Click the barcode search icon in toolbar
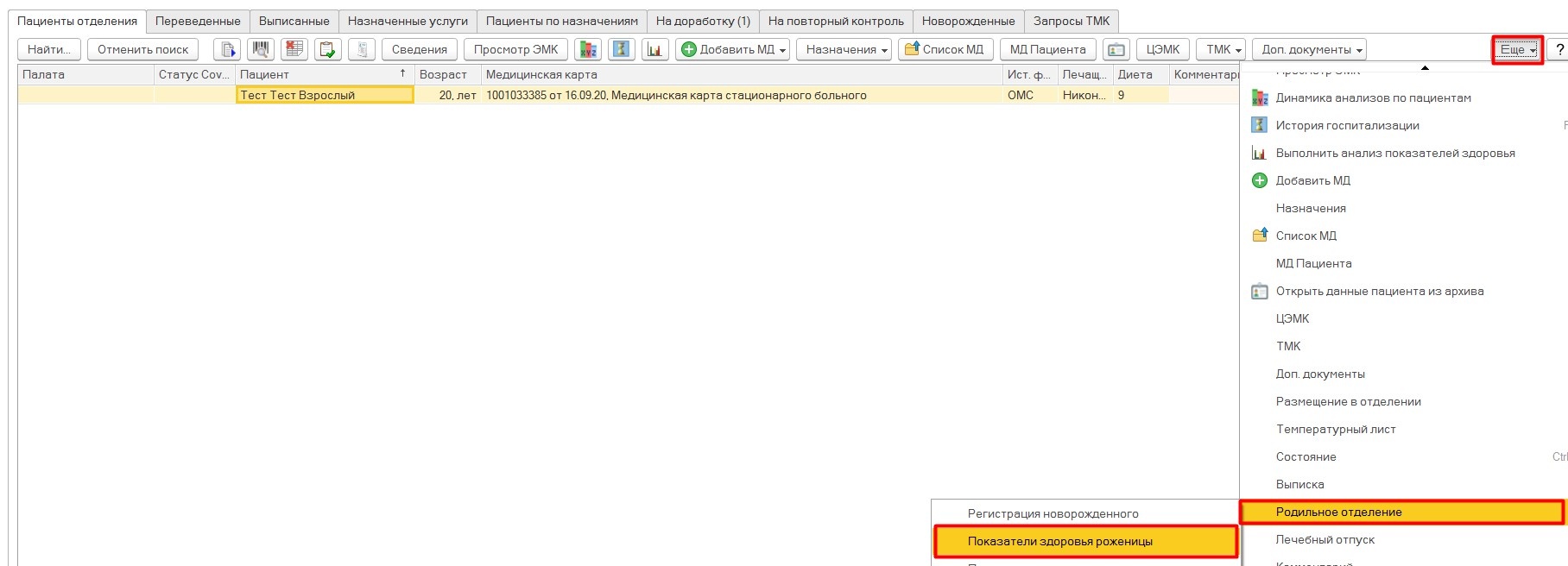 [x=261, y=49]
